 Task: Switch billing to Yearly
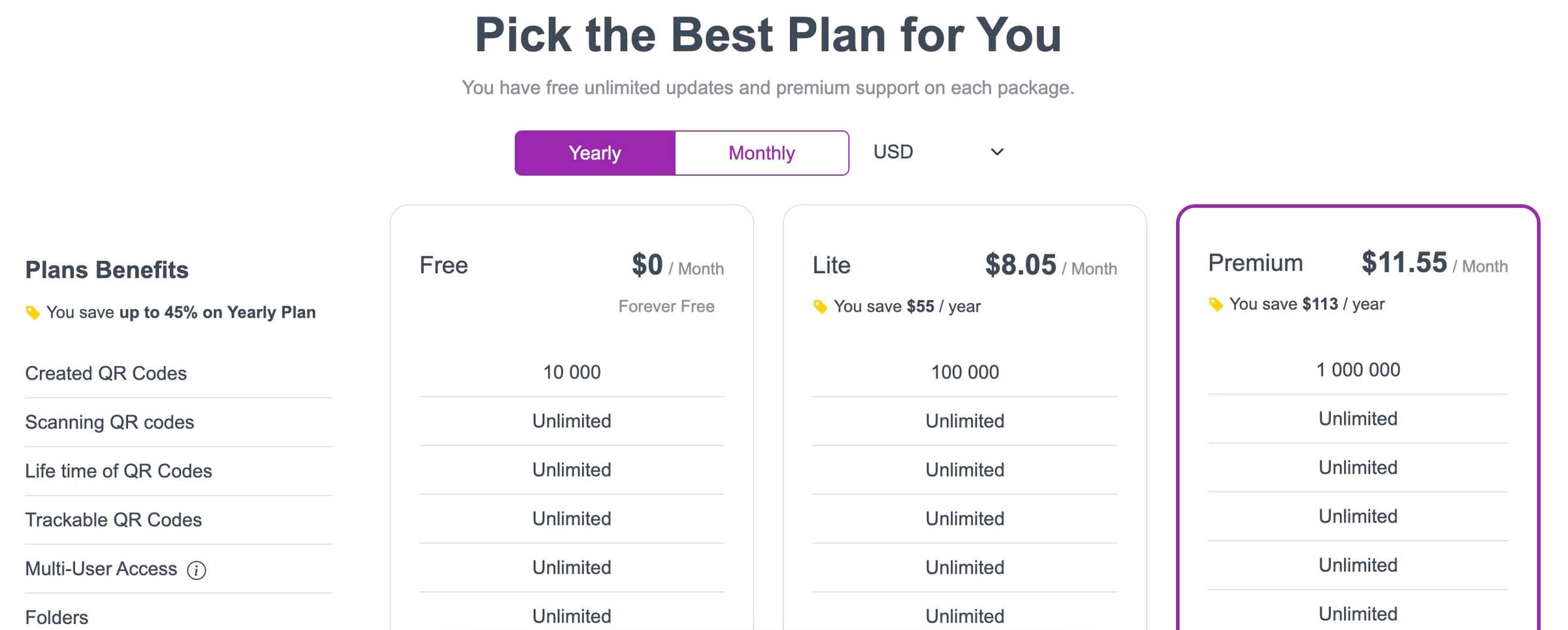pyautogui.click(x=595, y=153)
